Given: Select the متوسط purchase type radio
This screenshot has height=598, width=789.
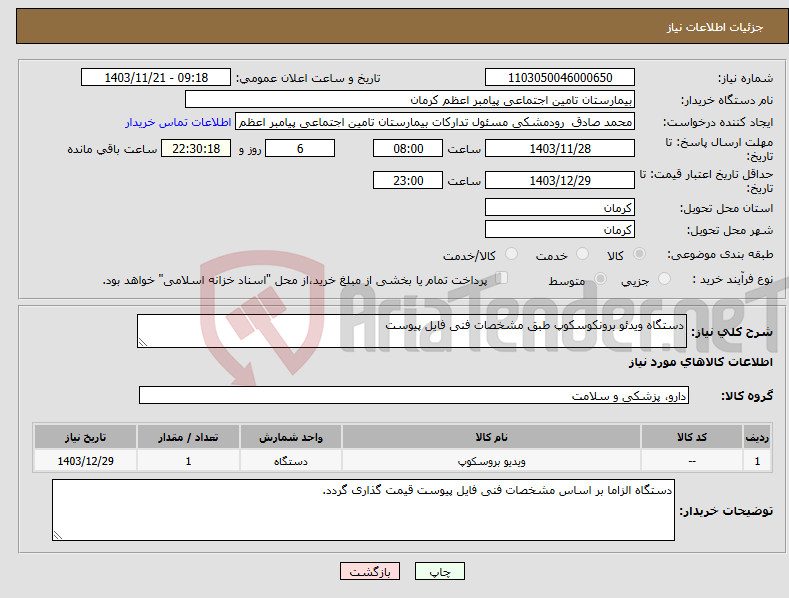Looking at the screenshot, I should click(600, 278).
